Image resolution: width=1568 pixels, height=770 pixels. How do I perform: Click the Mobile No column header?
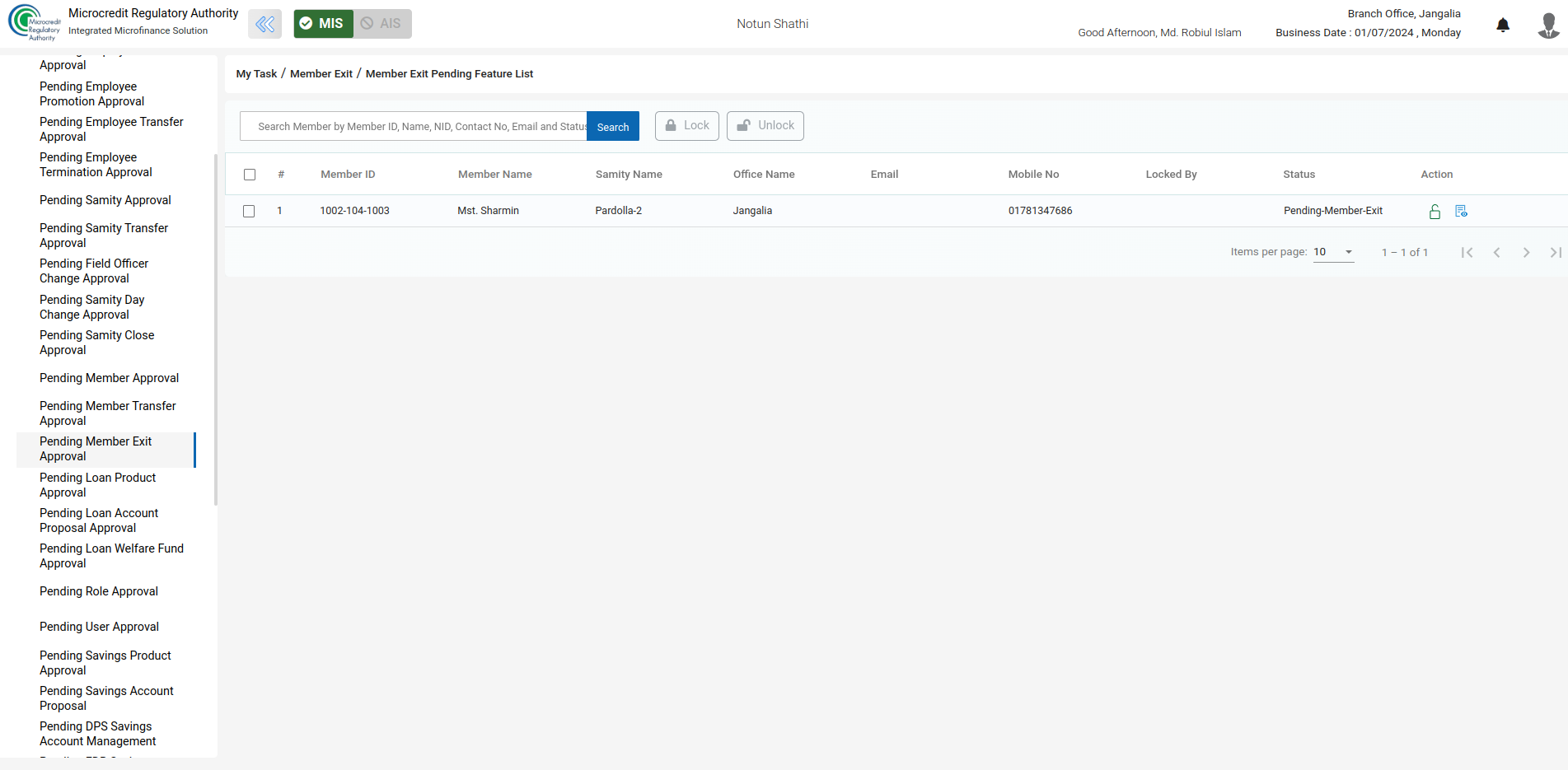pyautogui.click(x=1033, y=175)
